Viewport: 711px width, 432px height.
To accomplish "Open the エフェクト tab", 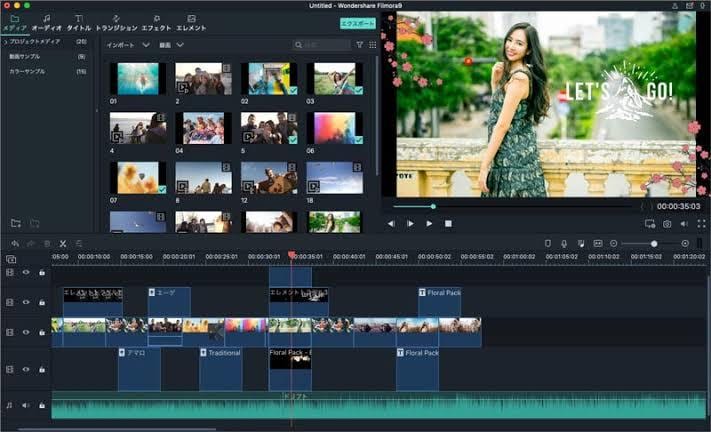I will [156, 23].
